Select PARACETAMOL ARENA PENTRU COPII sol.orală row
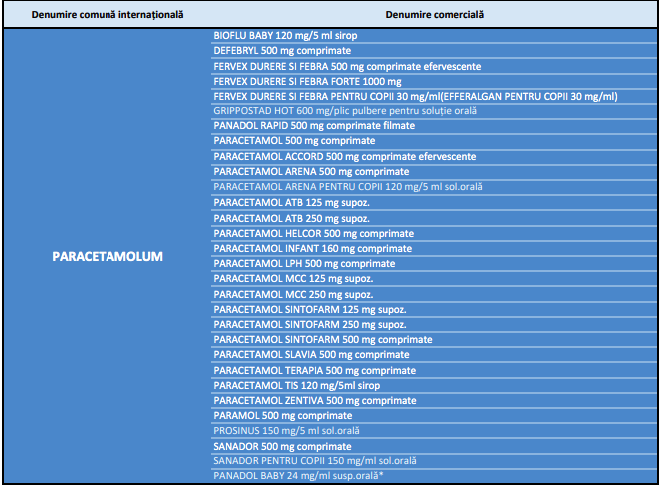Viewport: 663px width, 487px height. pos(434,187)
